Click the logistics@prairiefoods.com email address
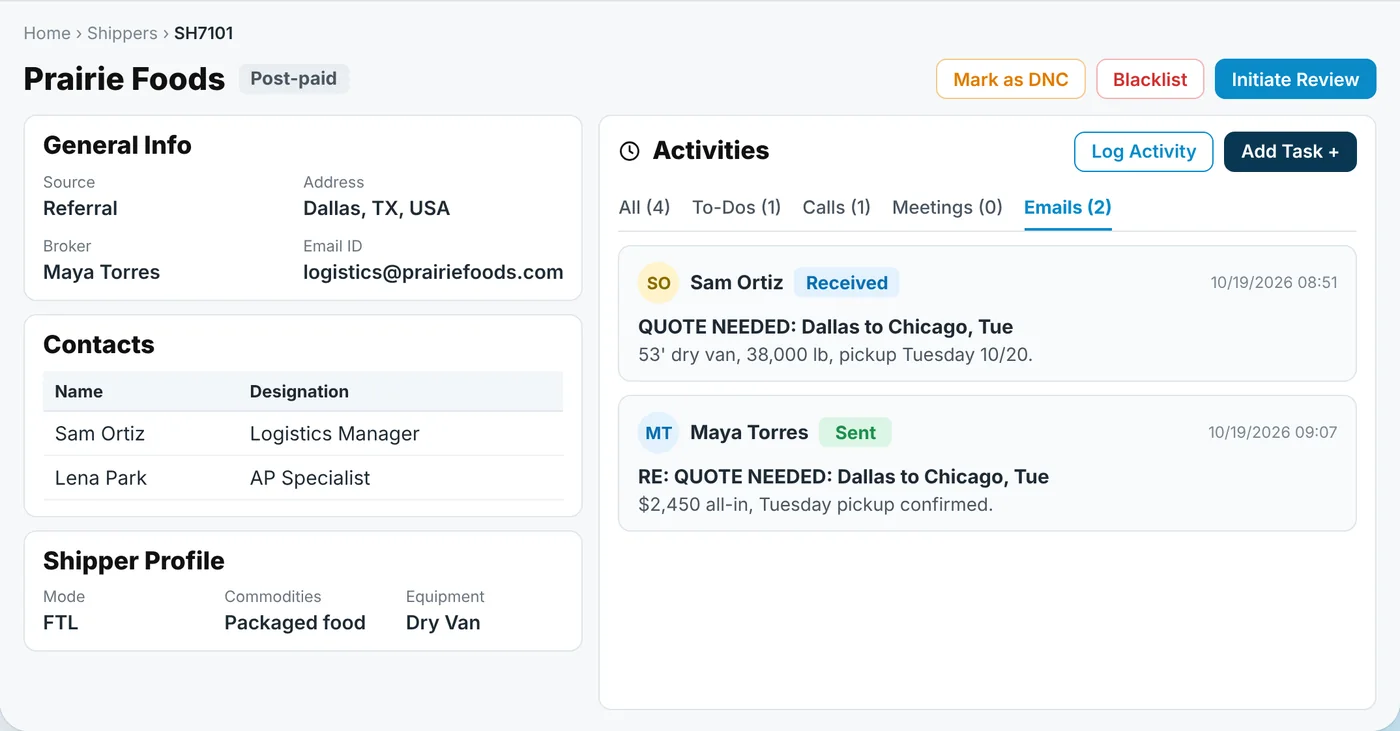Viewport: 1400px width, 731px height. 433,272
